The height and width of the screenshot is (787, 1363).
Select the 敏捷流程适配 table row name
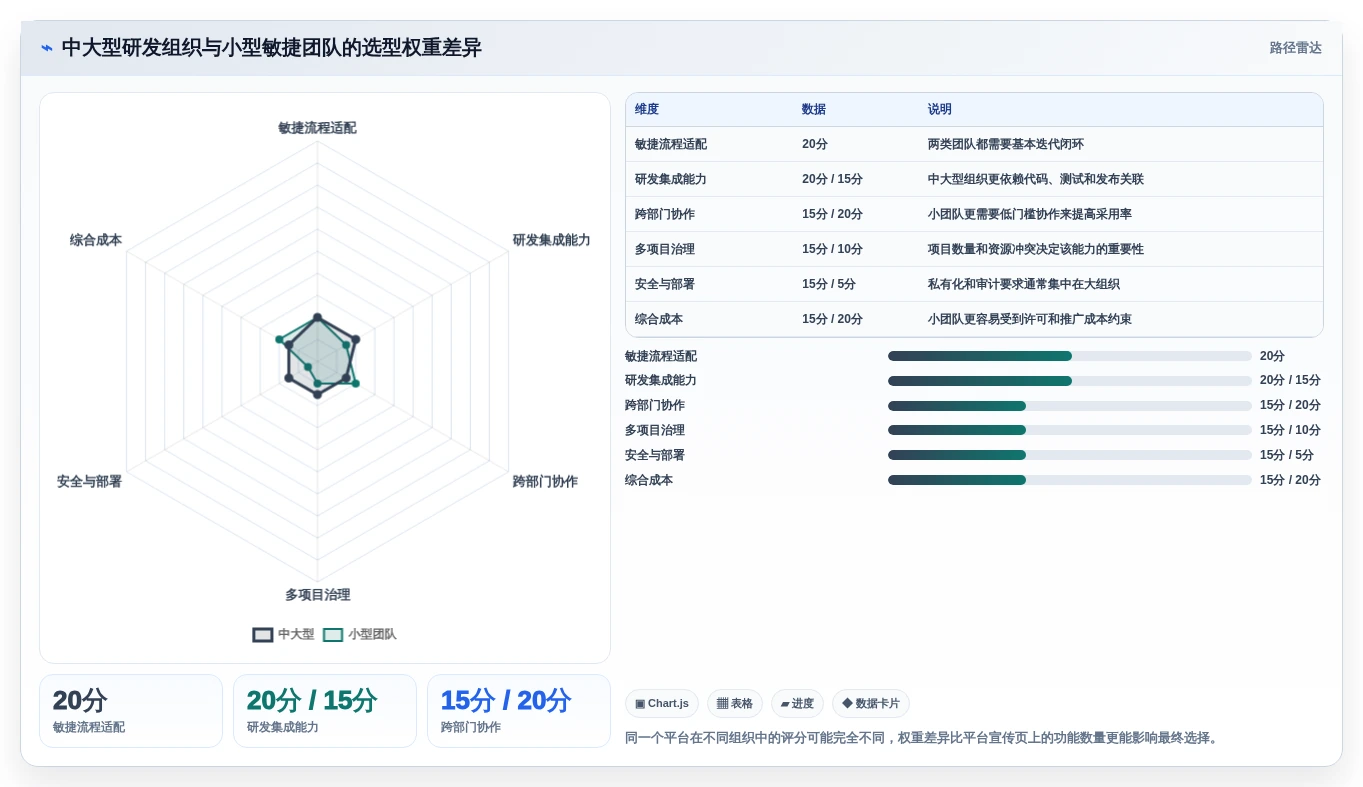(671, 144)
